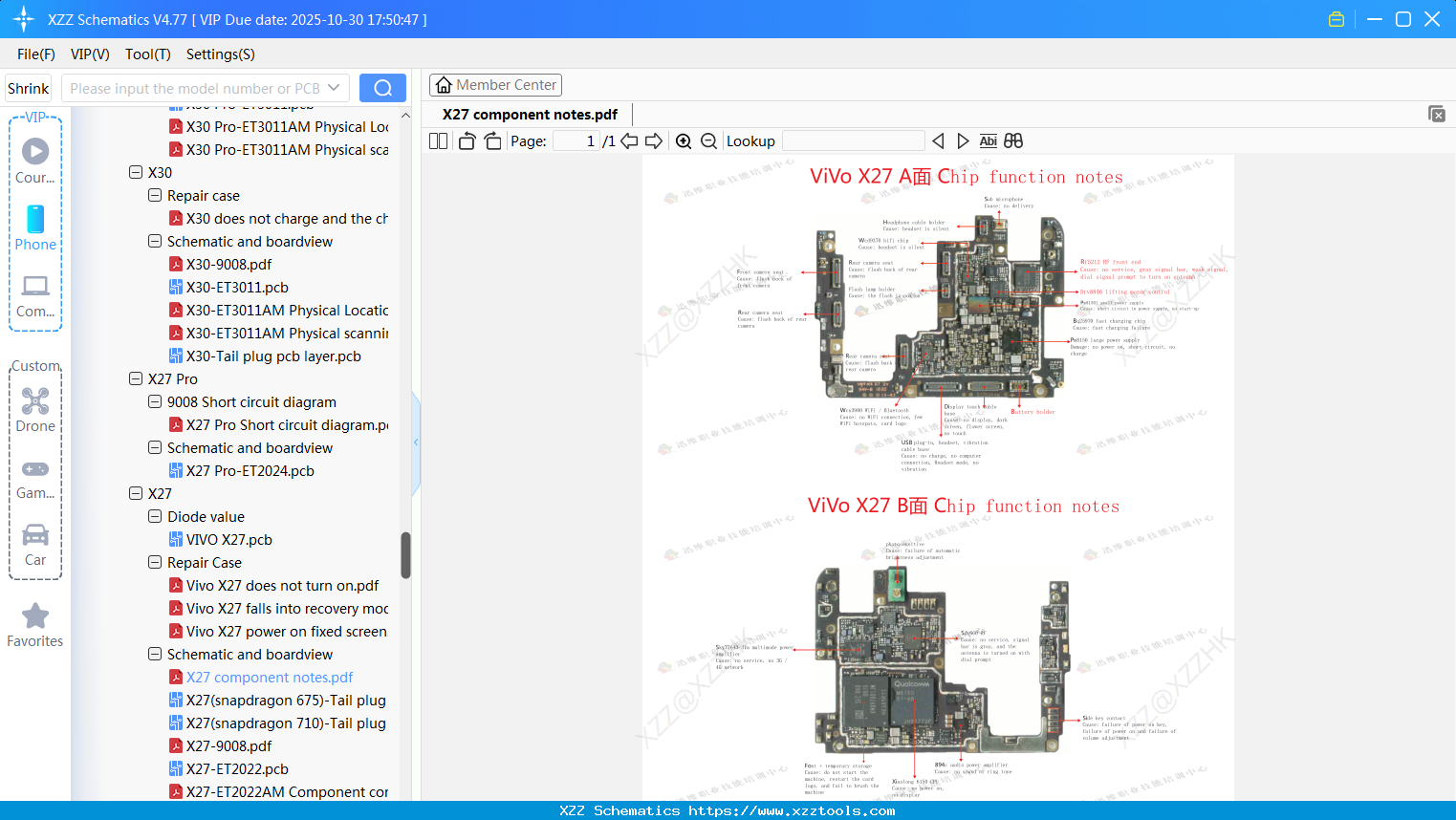
Task: Rotate page counterclockwise icon
Action: [x=467, y=140]
